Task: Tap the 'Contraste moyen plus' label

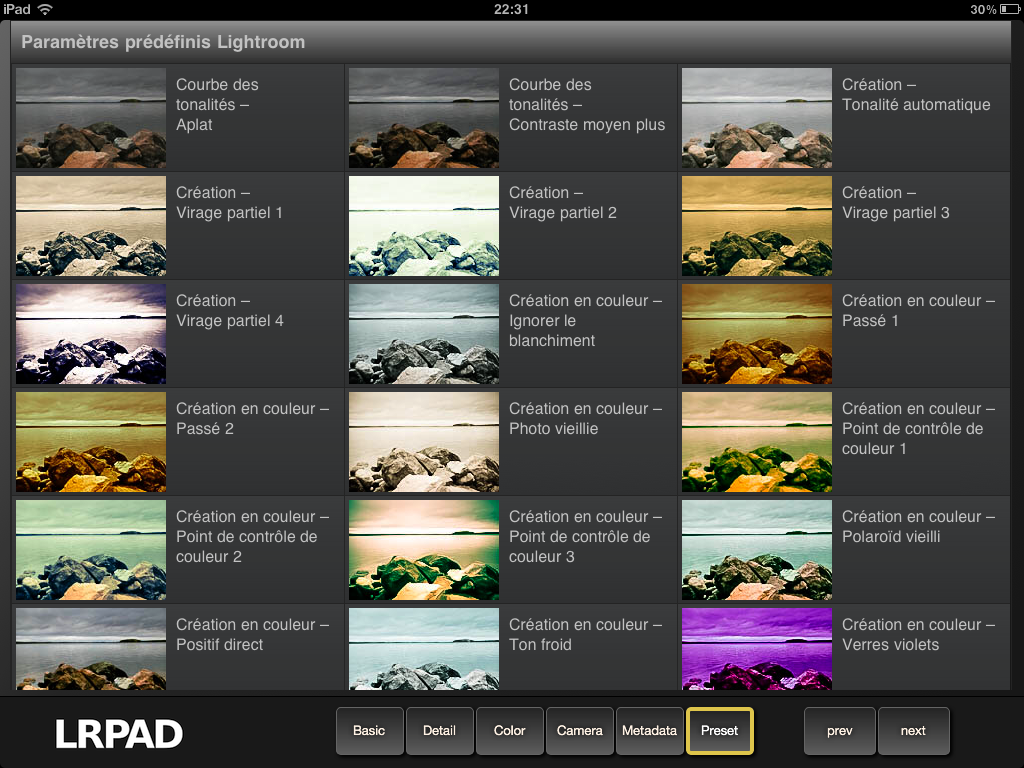Action: click(x=587, y=125)
